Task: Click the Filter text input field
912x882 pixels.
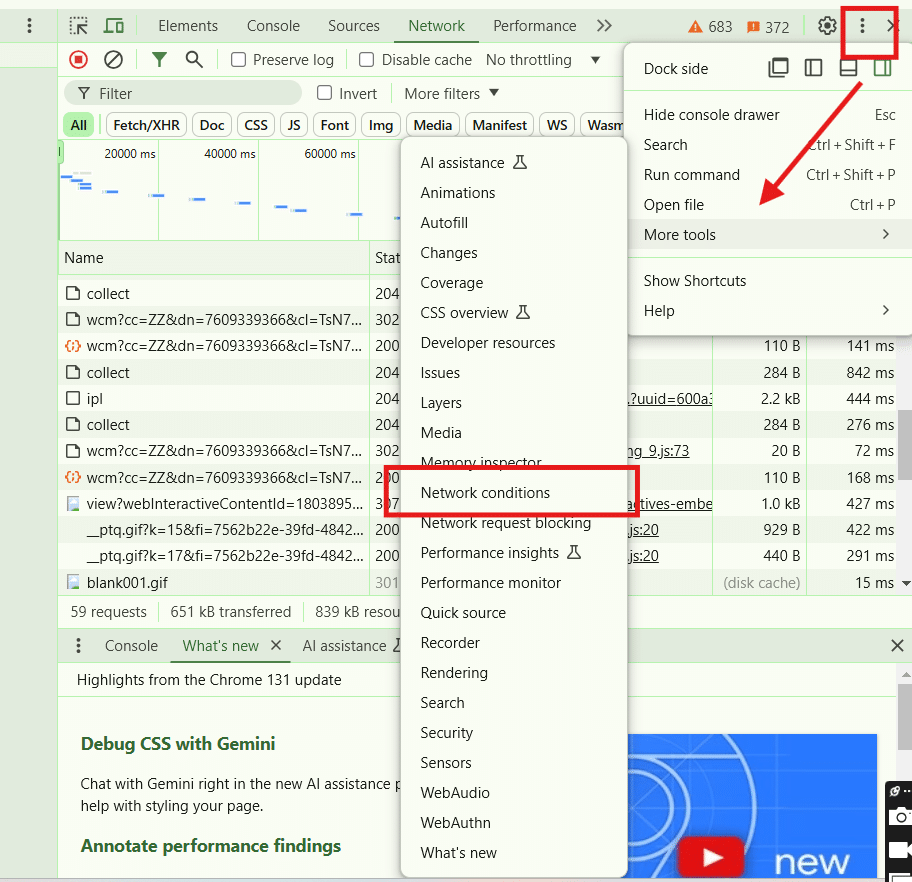Action: tap(190, 93)
